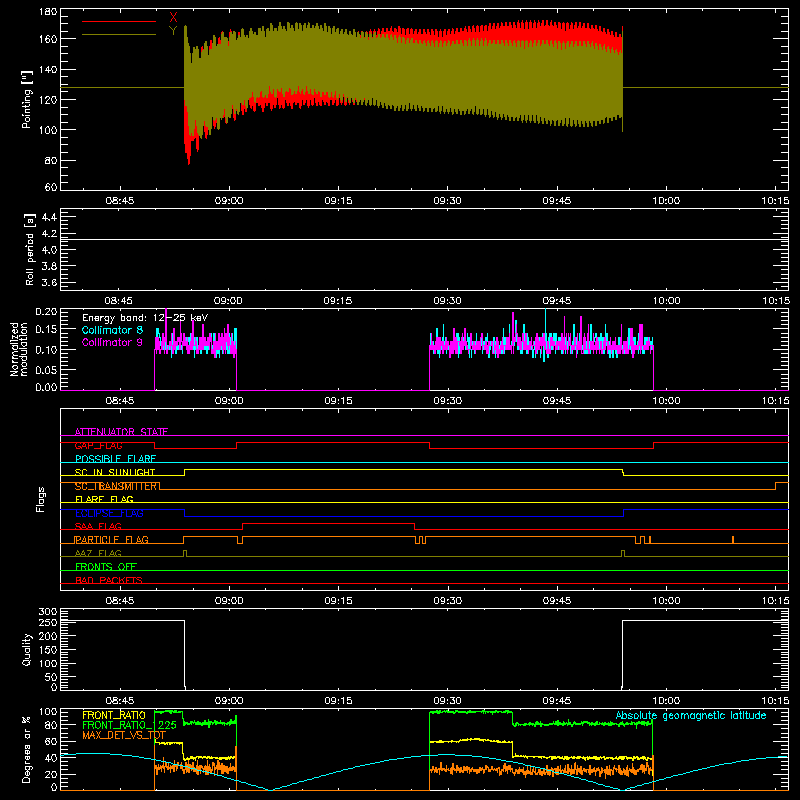
Task: Click the olive Y legend line
Action: click(x=119, y=34)
